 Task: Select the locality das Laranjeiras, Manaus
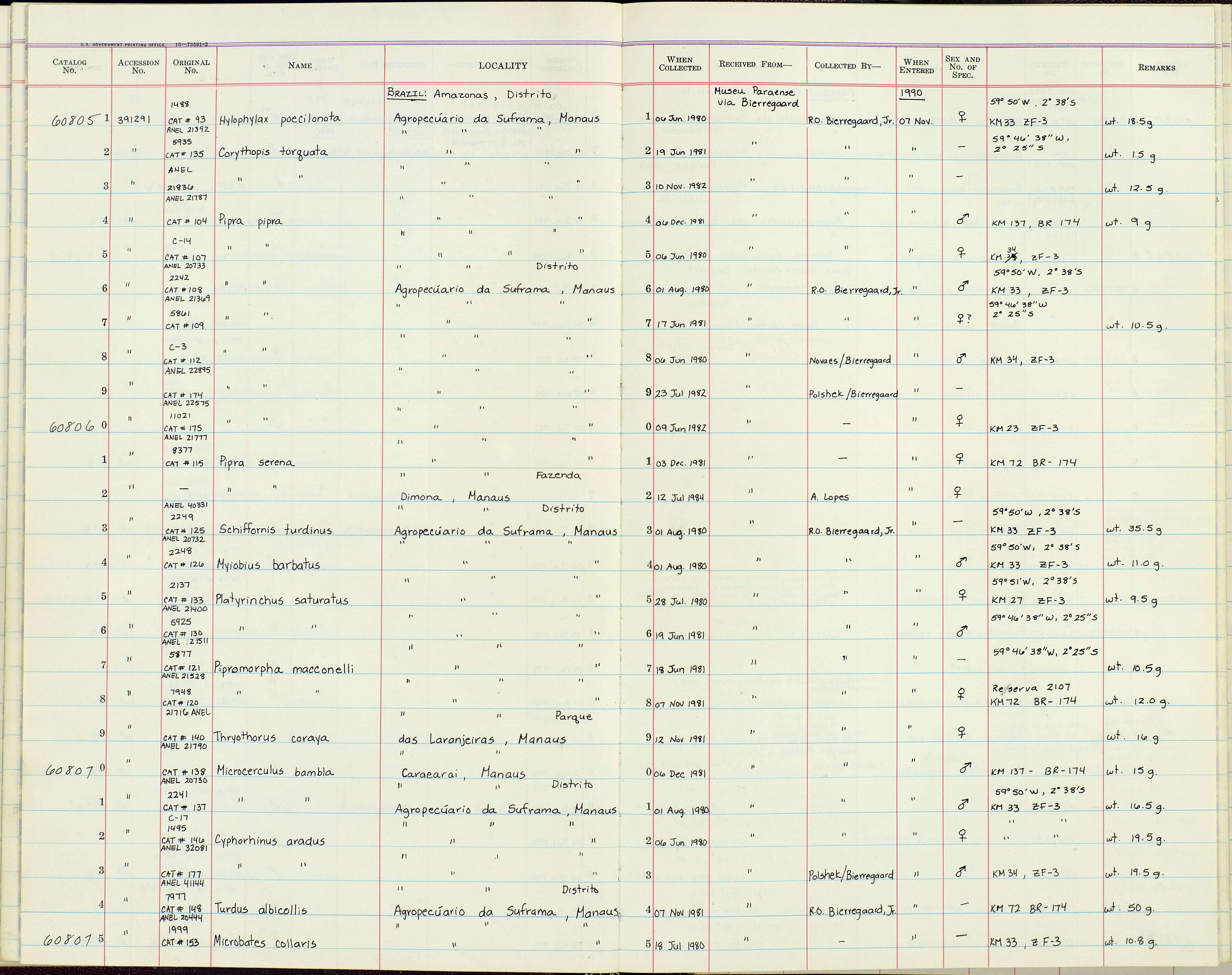482,739
